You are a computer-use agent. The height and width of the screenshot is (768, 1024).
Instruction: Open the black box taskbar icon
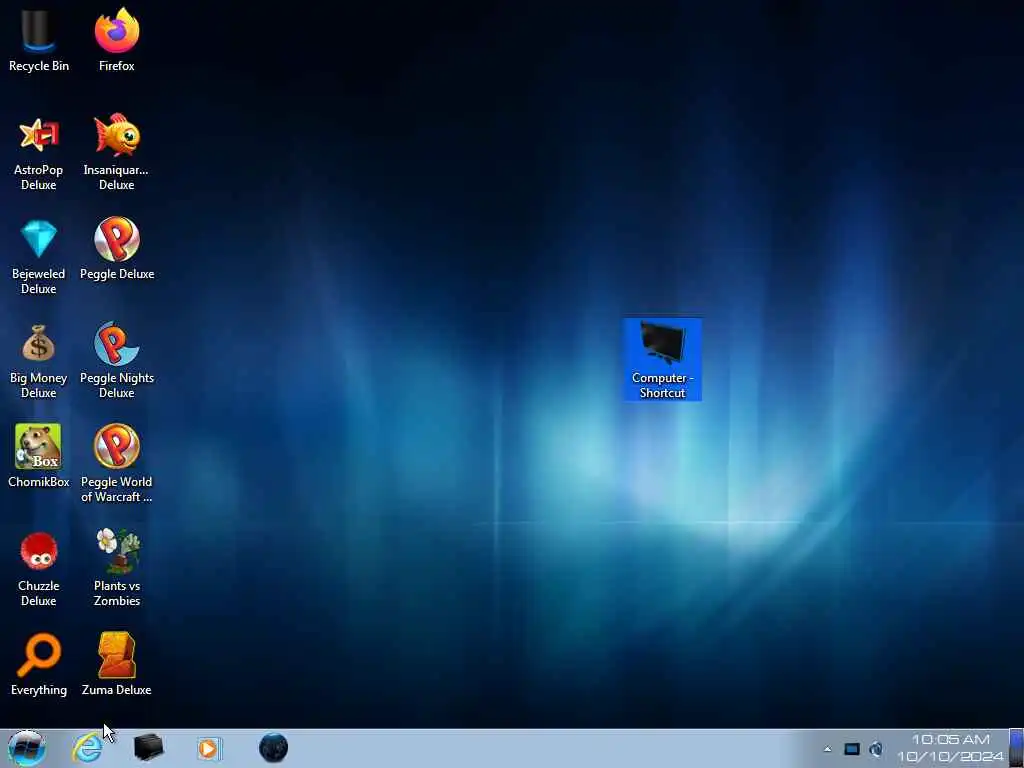[x=148, y=748]
